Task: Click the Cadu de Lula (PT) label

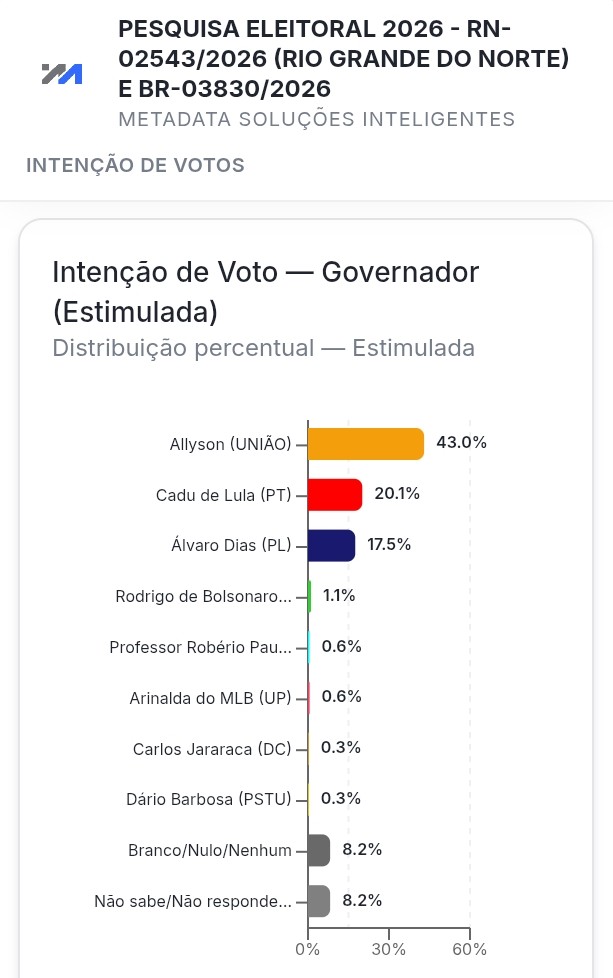Action: click(223, 495)
